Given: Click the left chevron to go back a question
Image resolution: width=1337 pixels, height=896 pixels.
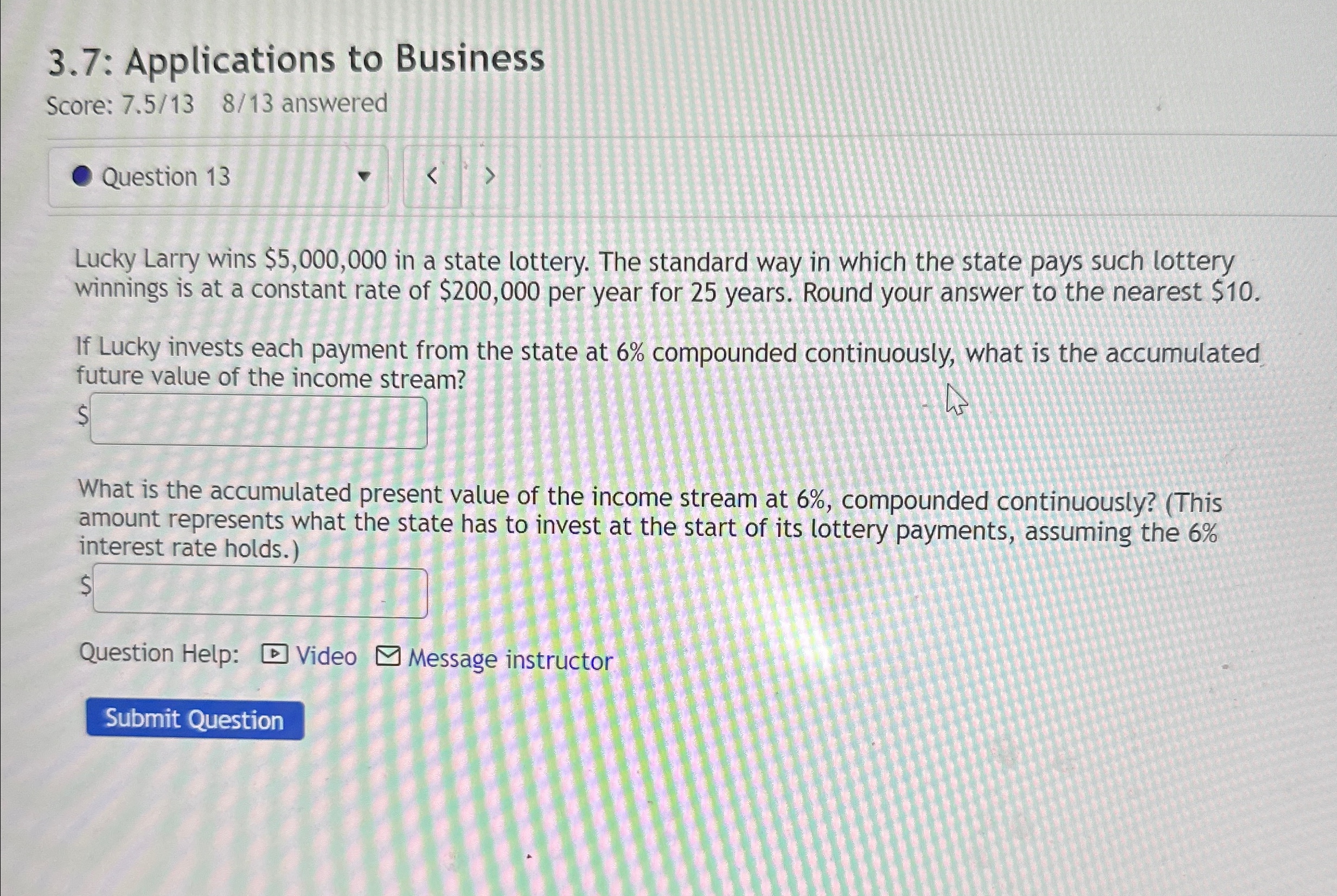Looking at the screenshot, I should (x=433, y=175).
